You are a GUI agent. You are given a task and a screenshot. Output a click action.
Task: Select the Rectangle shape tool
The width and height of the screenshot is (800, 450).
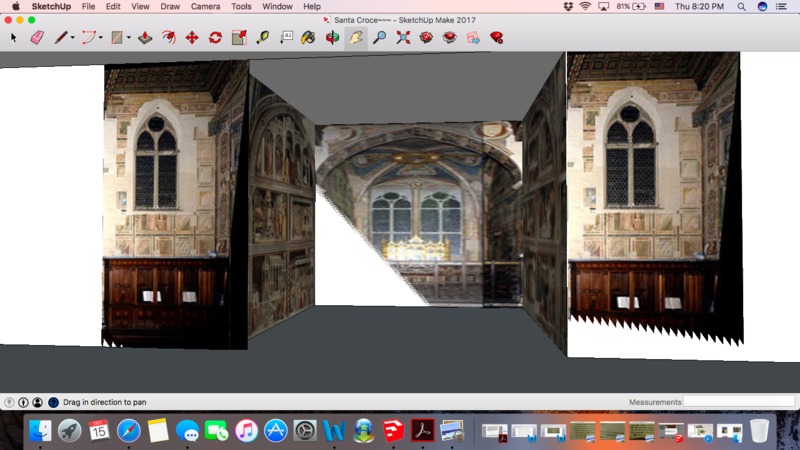(117, 38)
